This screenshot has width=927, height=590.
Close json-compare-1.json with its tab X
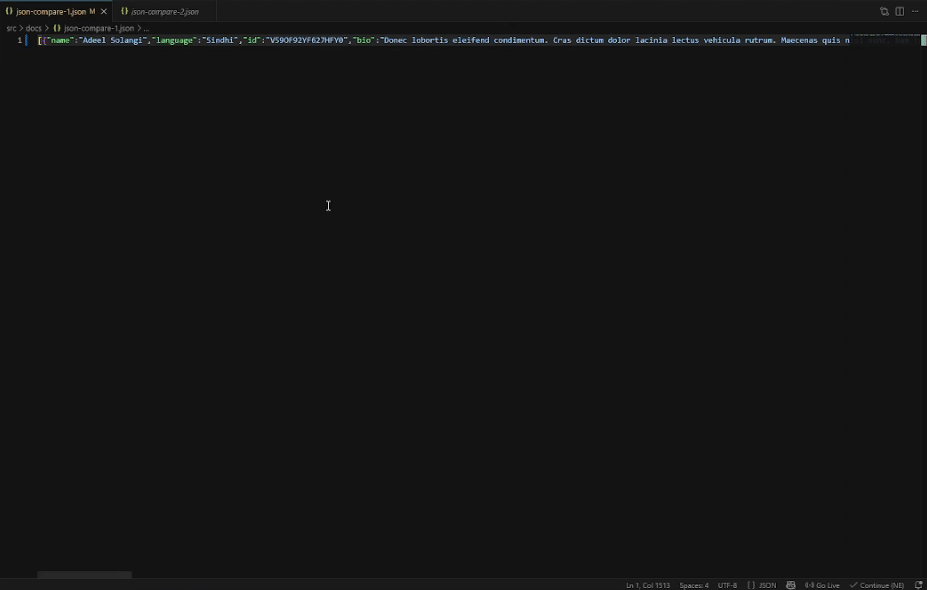pos(103,11)
